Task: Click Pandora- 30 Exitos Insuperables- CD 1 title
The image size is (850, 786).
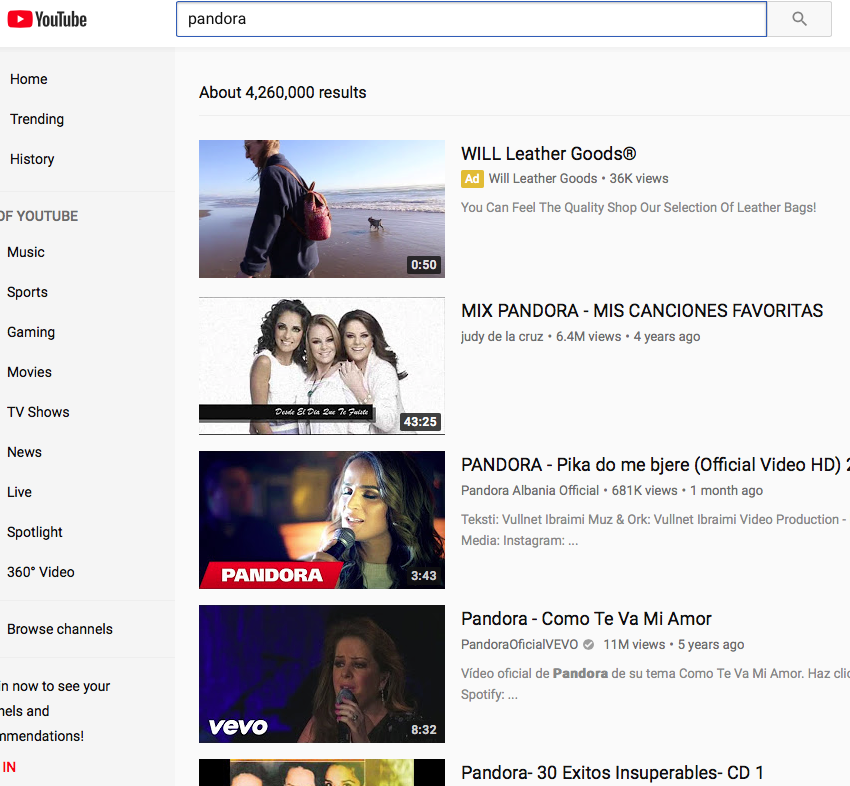Action: click(612, 773)
